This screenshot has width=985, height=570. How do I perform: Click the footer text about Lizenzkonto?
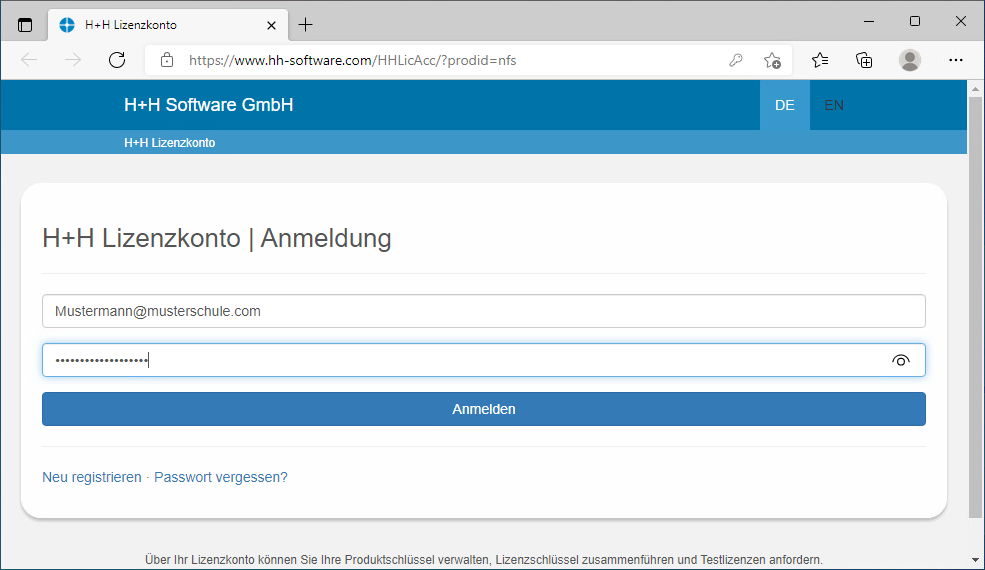(484, 559)
